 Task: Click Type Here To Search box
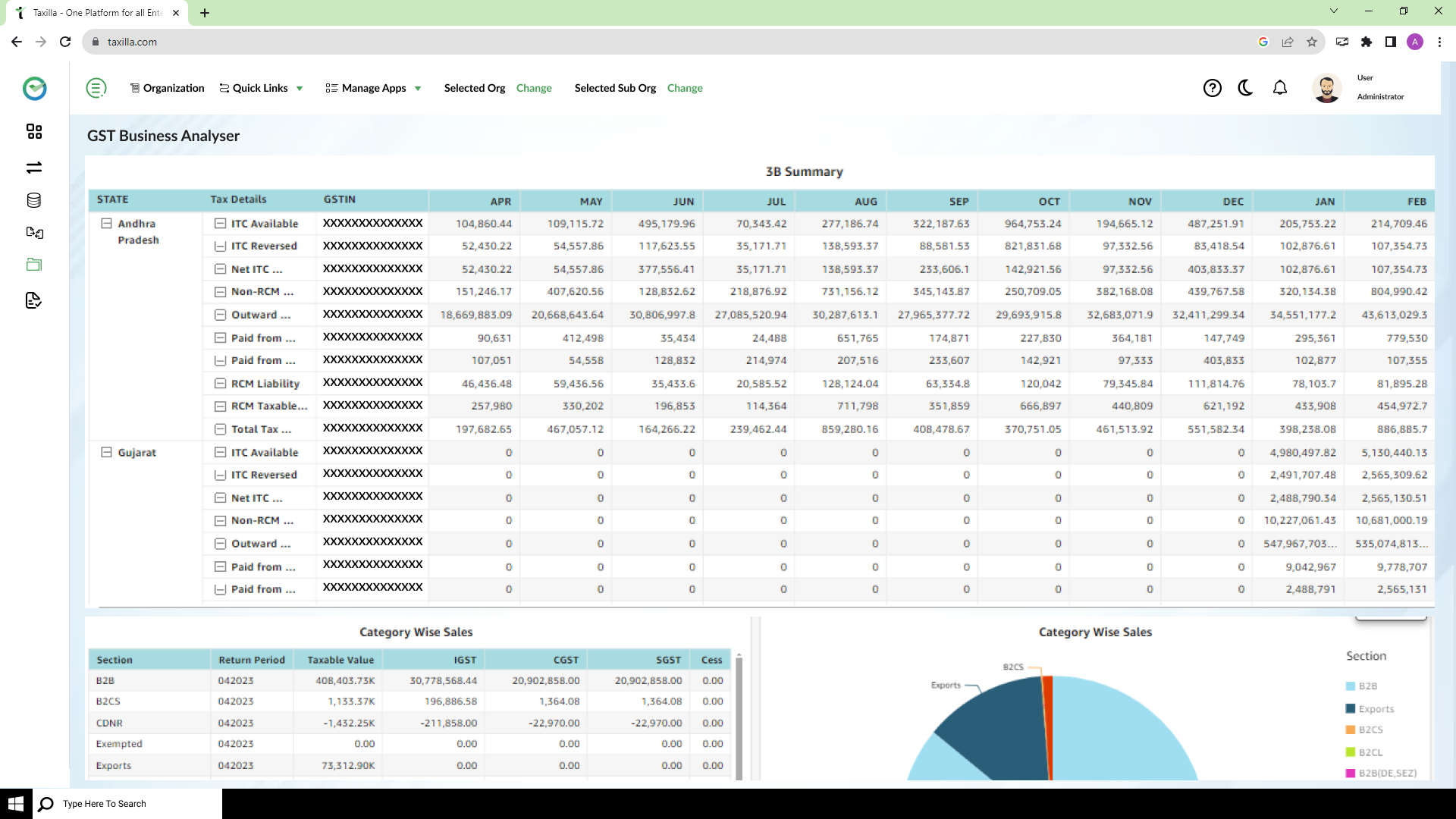(x=127, y=804)
